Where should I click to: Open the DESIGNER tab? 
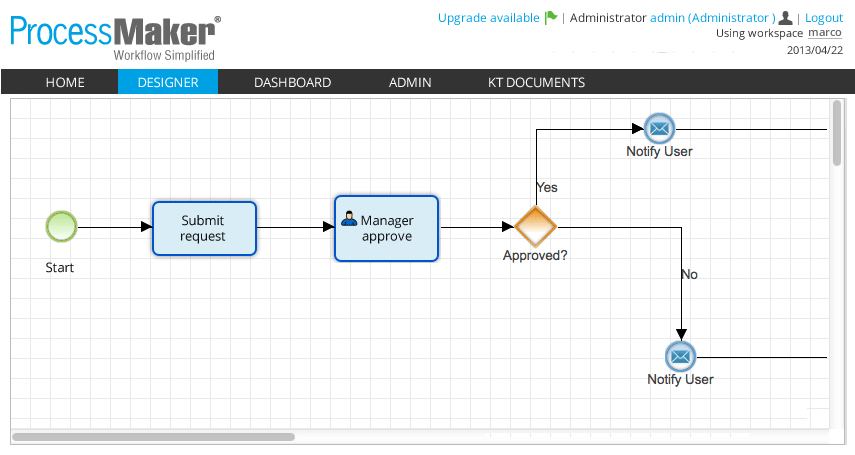pyautogui.click(x=168, y=82)
